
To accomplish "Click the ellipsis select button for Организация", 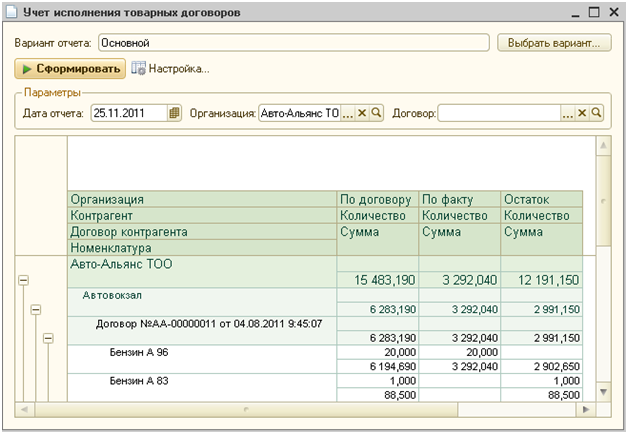I will (348, 114).
